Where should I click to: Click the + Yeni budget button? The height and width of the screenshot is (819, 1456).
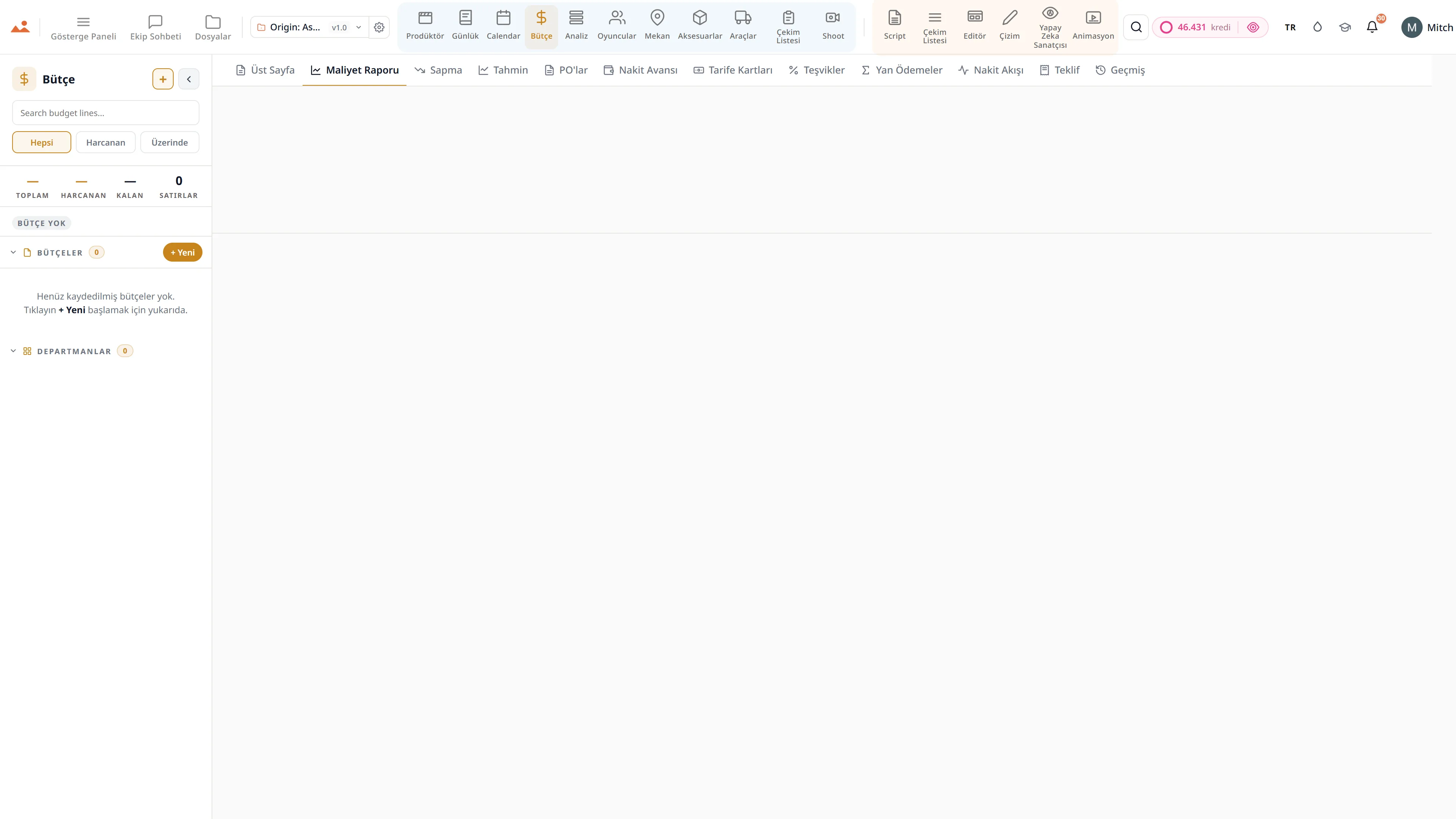[x=182, y=253]
